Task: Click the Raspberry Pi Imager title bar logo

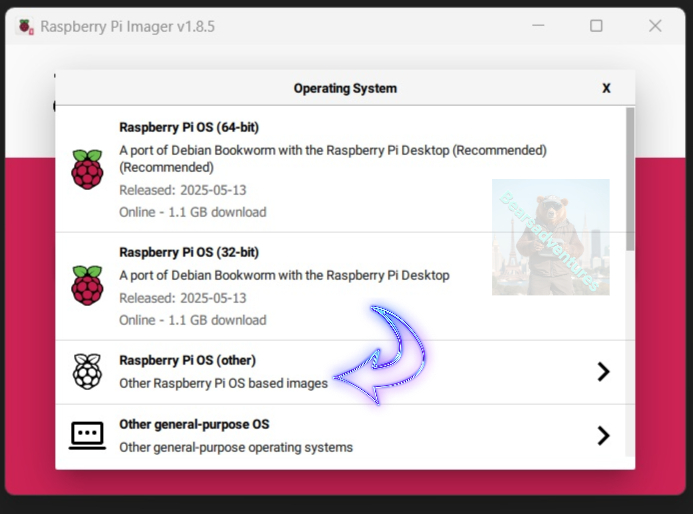Action: click(x=25, y=26)
